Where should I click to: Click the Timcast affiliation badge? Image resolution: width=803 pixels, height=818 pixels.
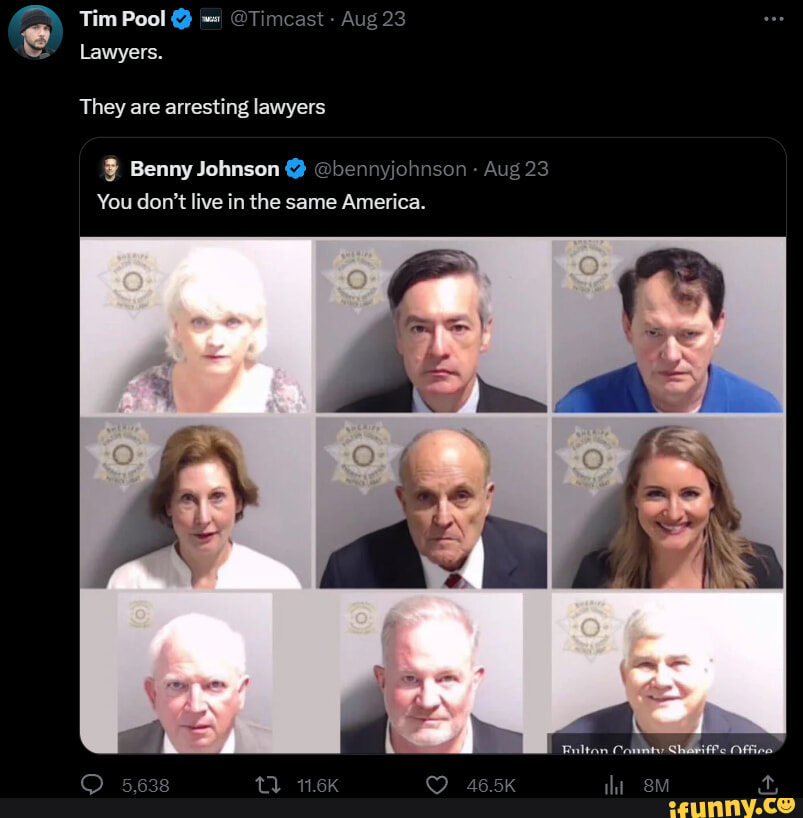pos(210,18)
